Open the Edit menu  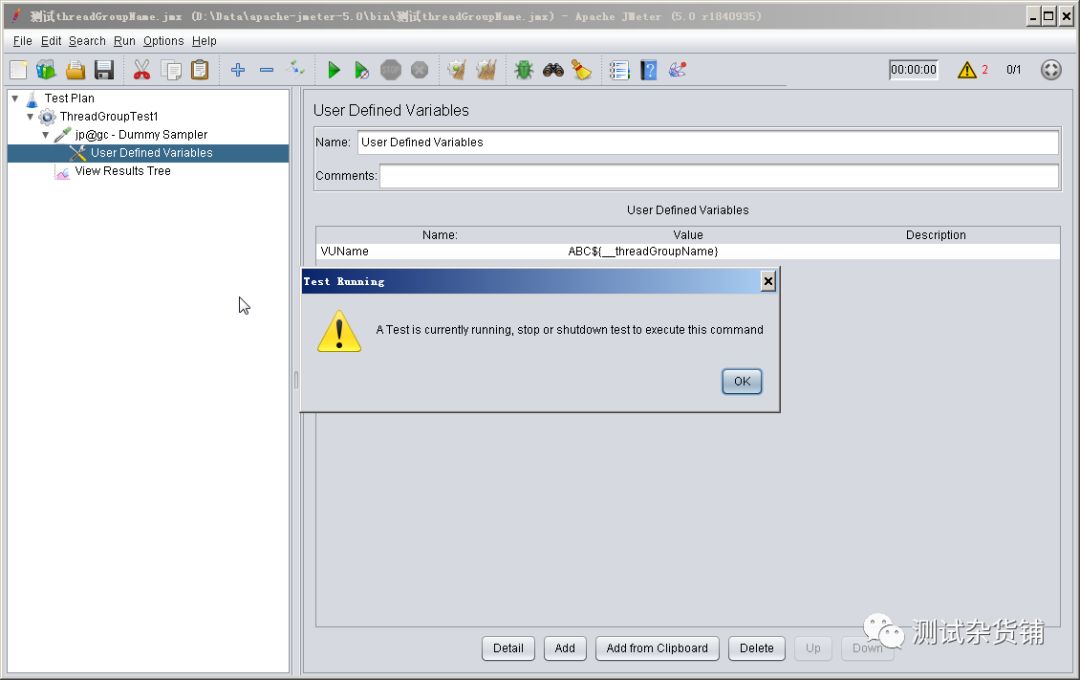(x=51, y=41)
